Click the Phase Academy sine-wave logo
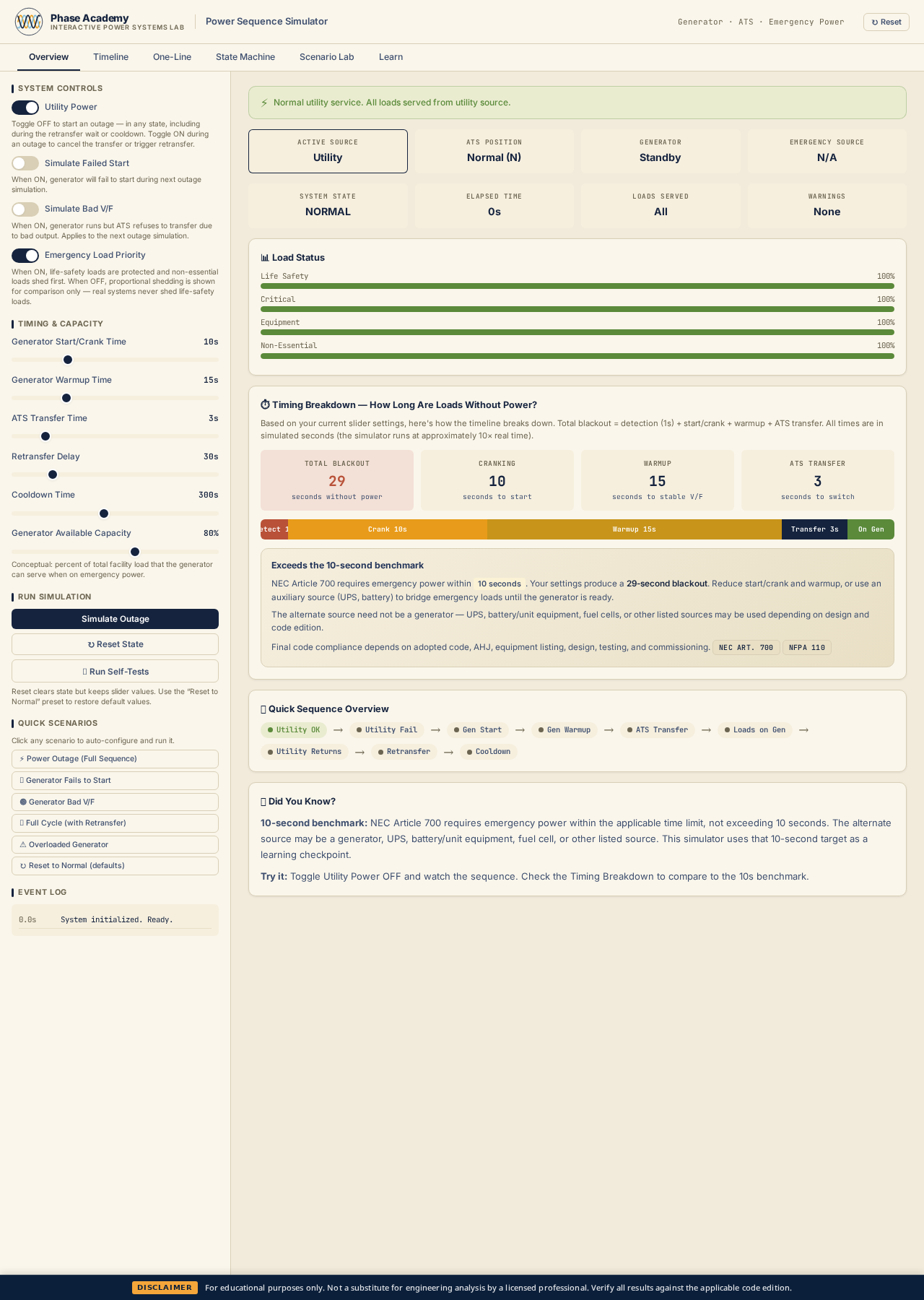The image size is (924, 1300). (29, 22)
